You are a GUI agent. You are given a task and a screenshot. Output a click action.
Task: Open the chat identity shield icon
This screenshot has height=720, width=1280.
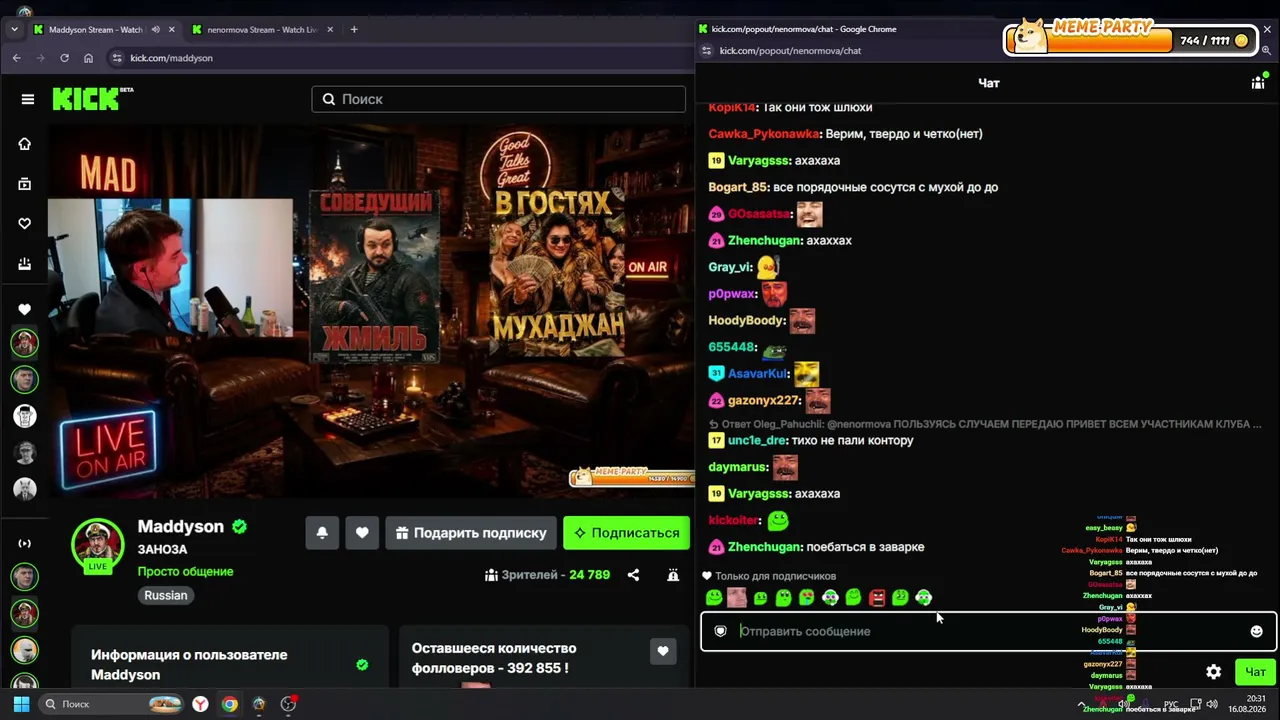(x=720, y=631)
